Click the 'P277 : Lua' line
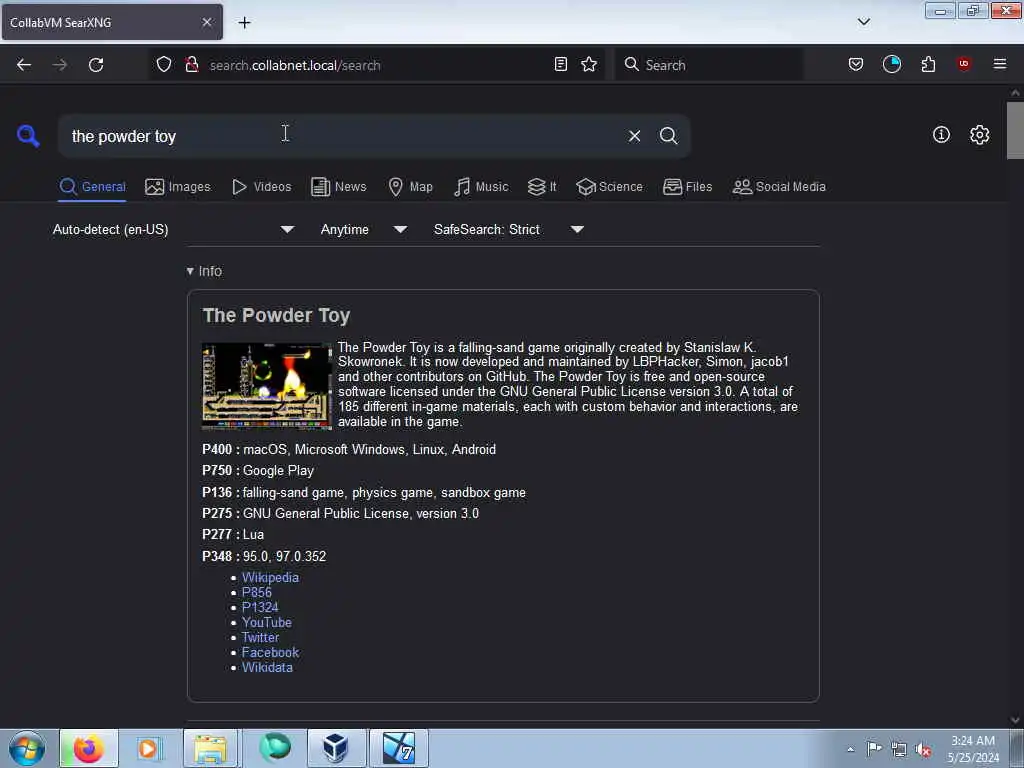The height and width of the screenshot is (768, 1024). point(233,534)
